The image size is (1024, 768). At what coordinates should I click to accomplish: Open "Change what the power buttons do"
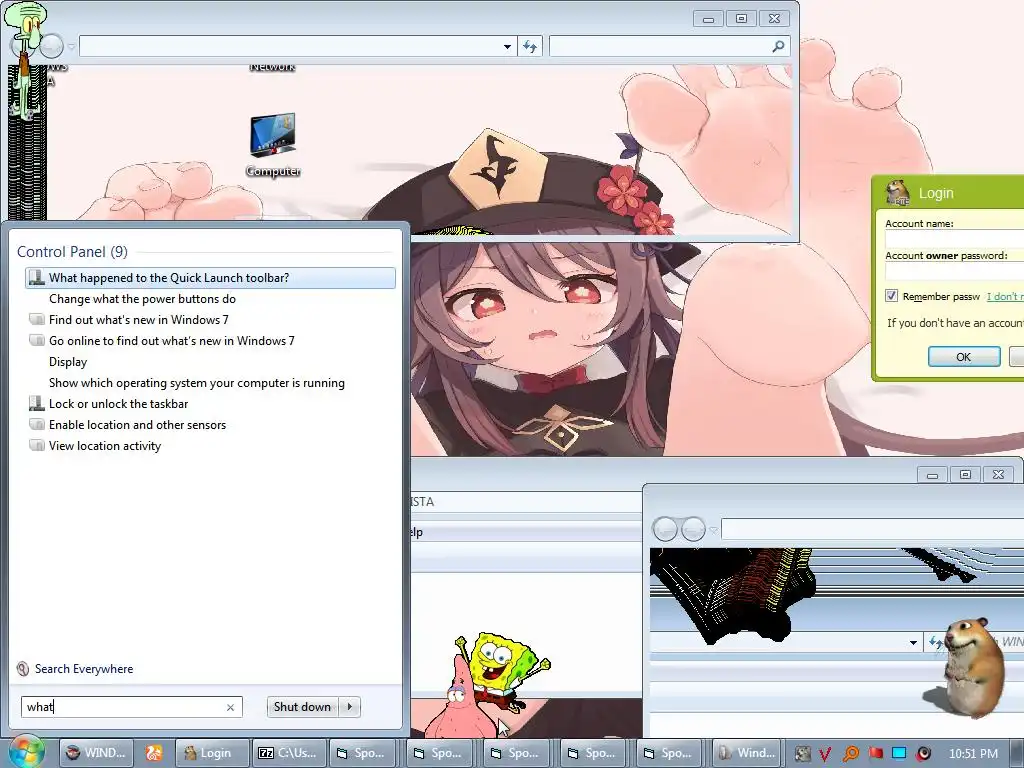pyautogui.click(x=142, y=298)
